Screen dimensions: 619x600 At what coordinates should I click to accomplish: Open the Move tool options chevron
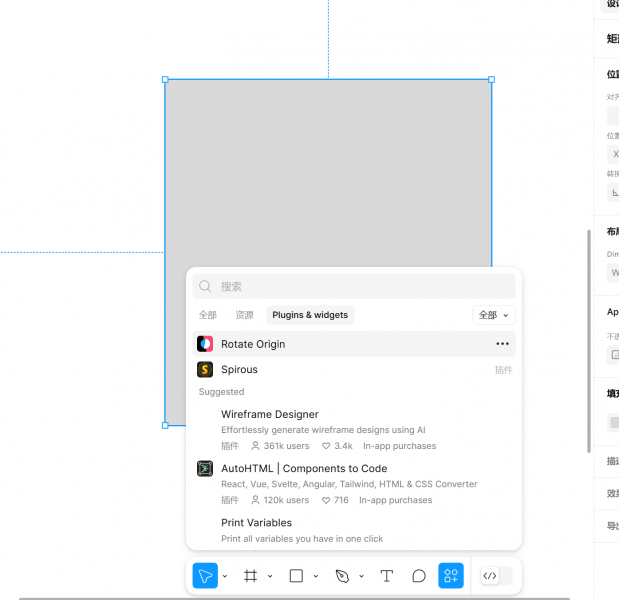point(225,576)
